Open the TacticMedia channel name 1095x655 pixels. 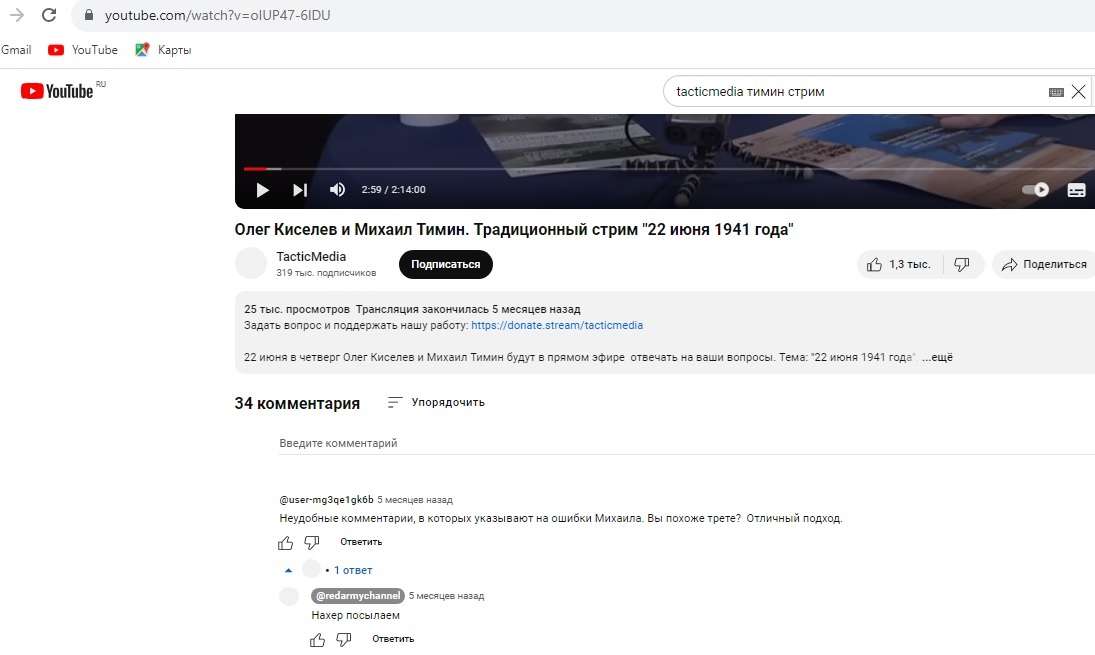click(x=311, y=256)
